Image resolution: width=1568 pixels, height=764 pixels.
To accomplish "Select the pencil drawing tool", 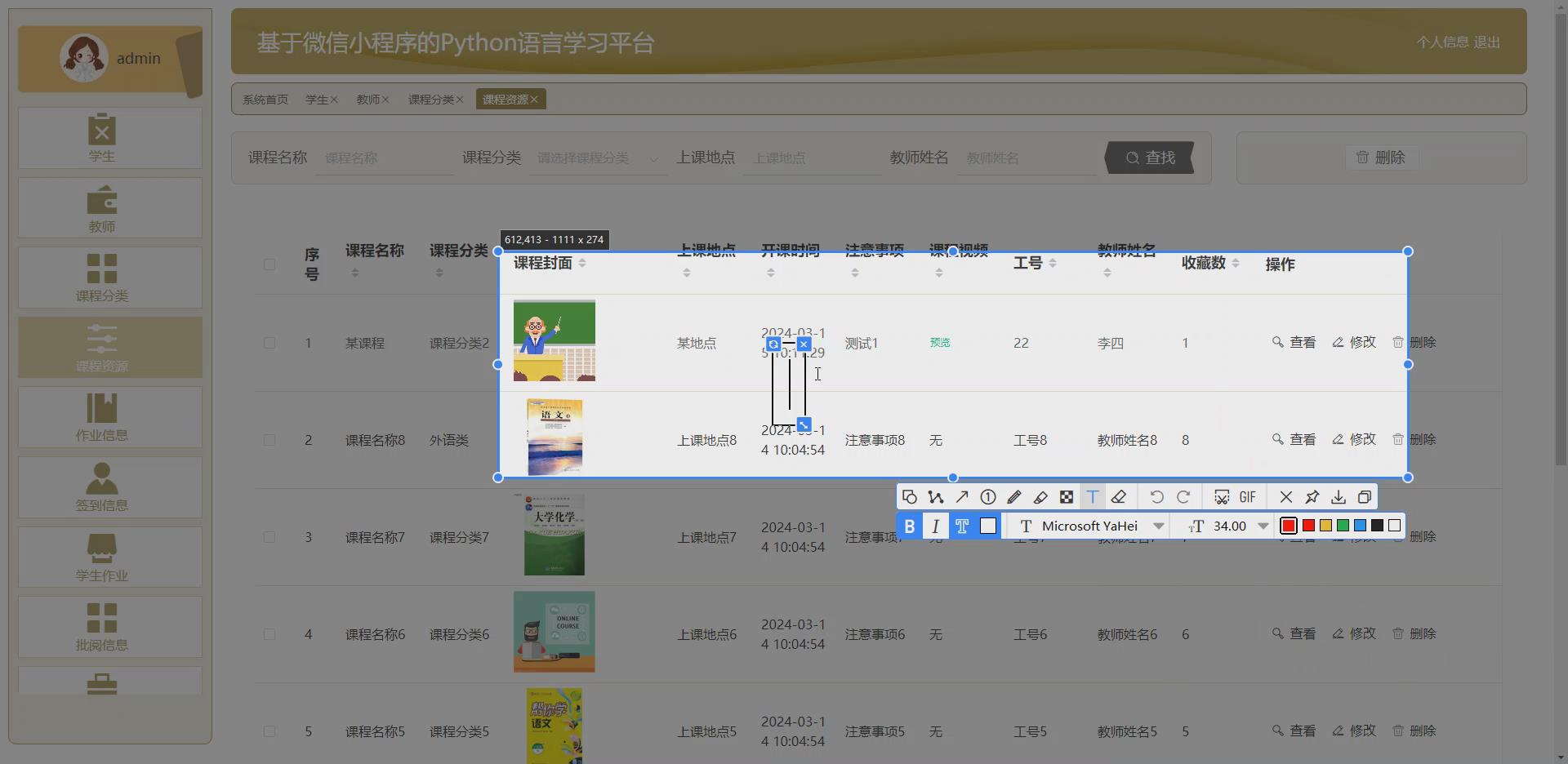I will (x=1013, y=496).
